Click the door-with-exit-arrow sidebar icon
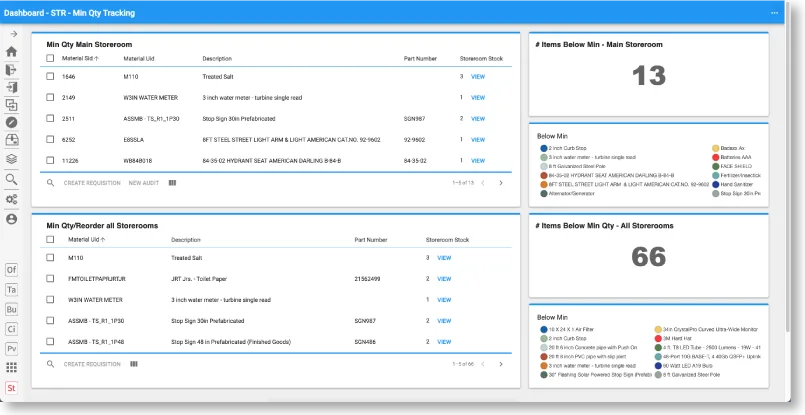The height and width of the screenshot is (415, 805). pos(11,70)
